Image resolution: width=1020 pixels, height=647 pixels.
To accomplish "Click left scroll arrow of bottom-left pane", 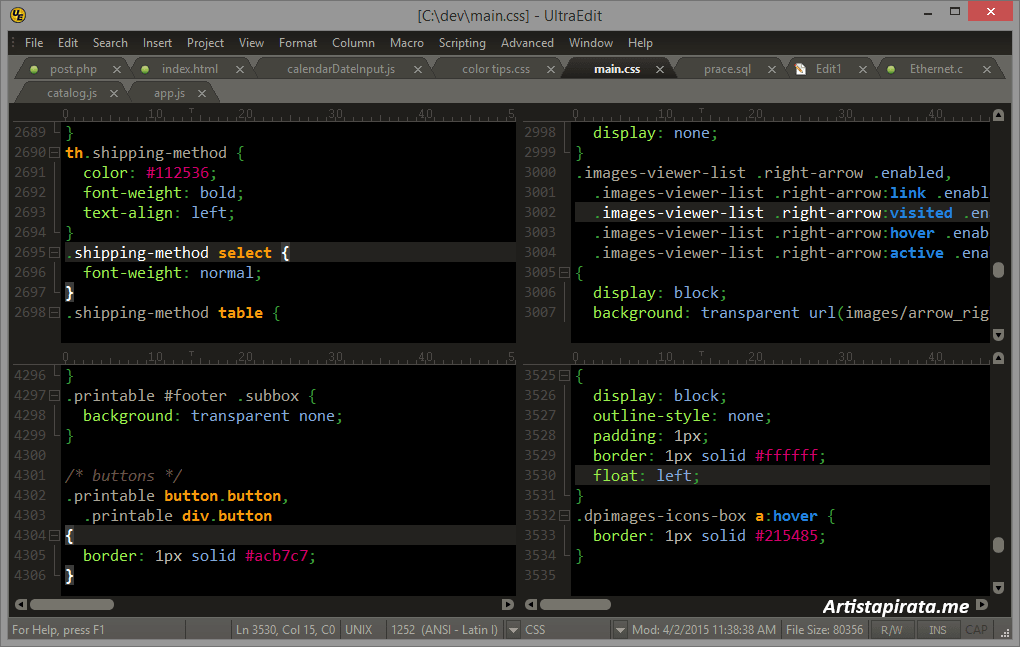I will pyautogui.click(x=19, y=604).
